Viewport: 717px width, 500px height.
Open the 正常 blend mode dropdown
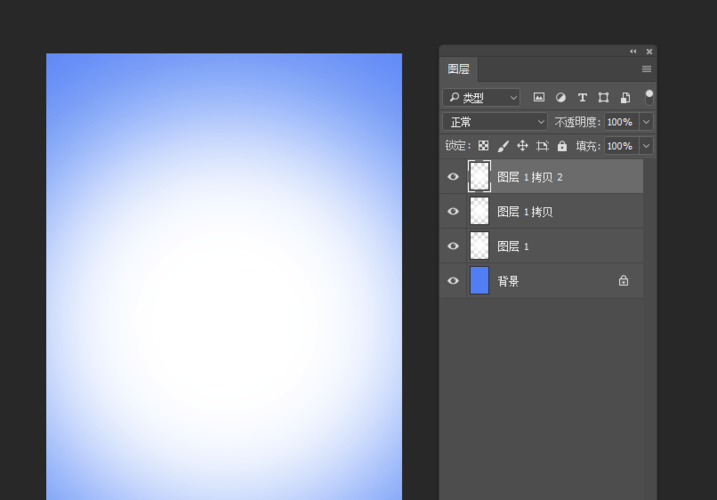[x=495, y=122]
